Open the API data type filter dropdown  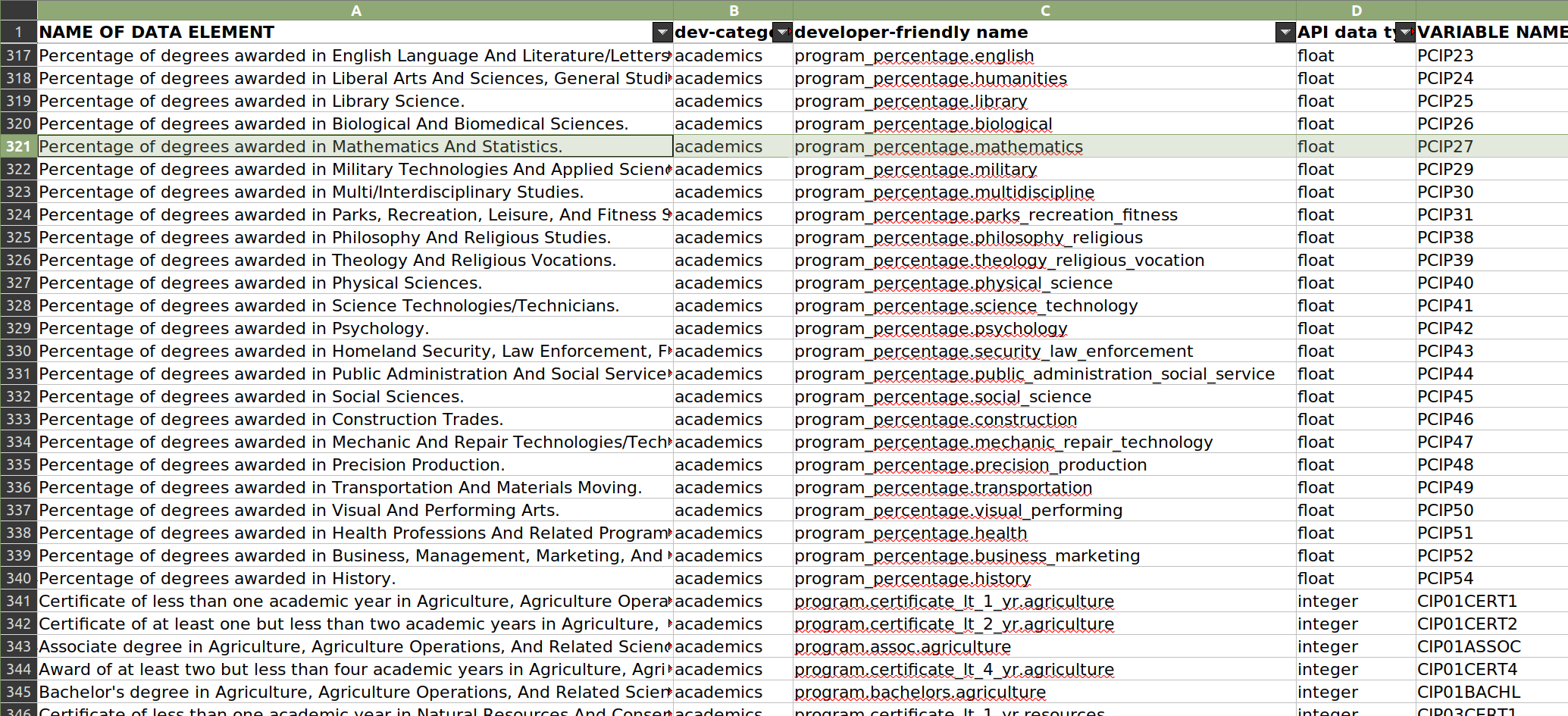pyautogui.click(x=1405, y=32)
